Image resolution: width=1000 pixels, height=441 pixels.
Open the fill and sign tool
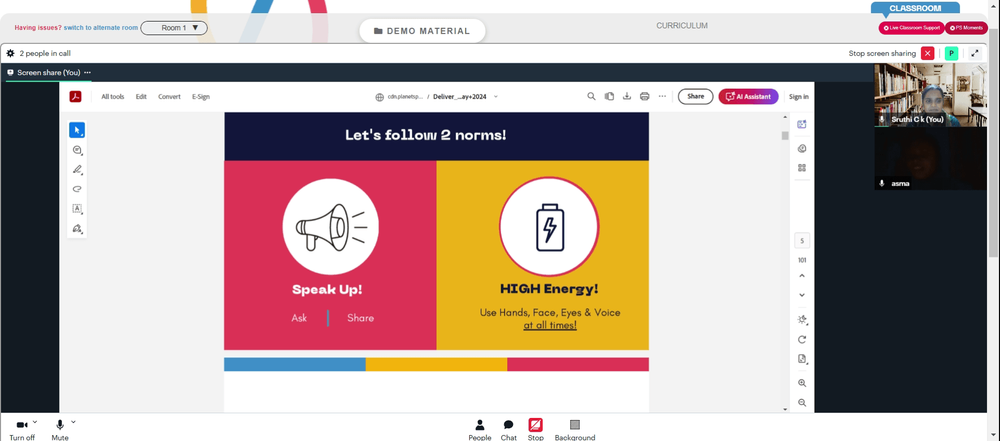(77, 228)
